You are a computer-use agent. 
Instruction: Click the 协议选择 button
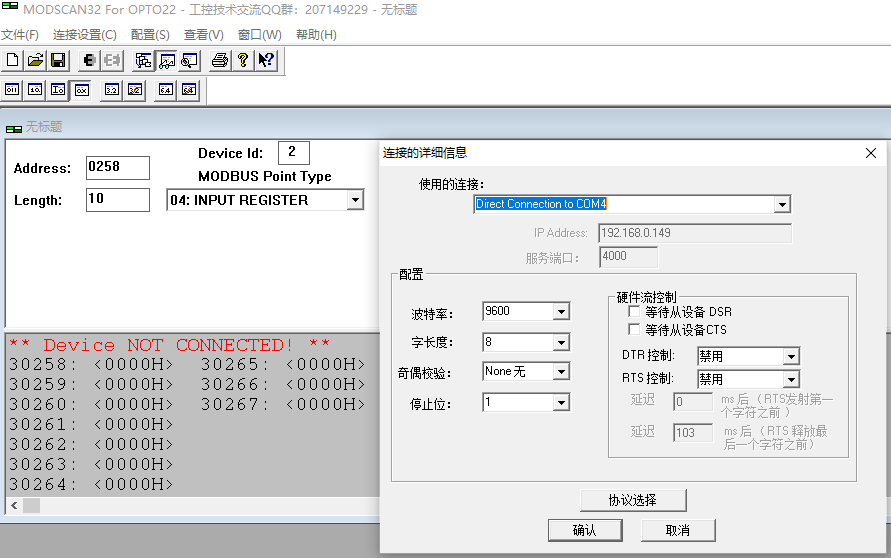(632, 500)
